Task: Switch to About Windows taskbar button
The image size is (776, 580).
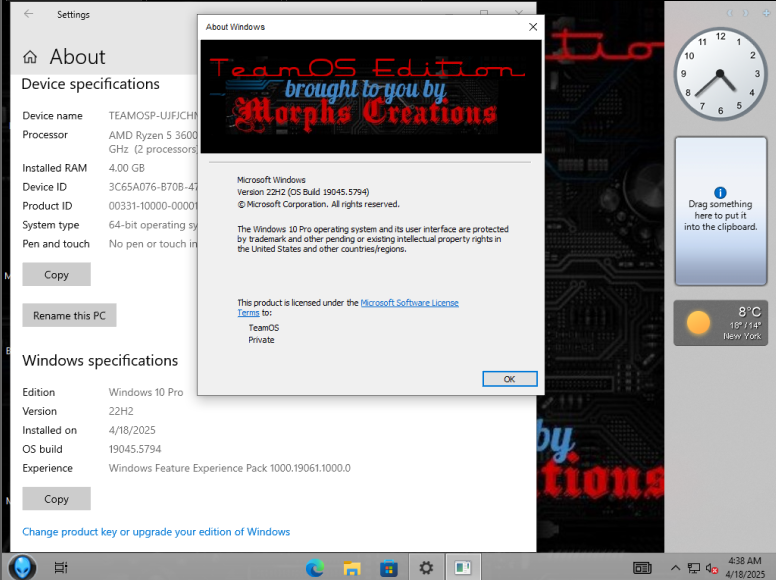Action: click(463, 568)
